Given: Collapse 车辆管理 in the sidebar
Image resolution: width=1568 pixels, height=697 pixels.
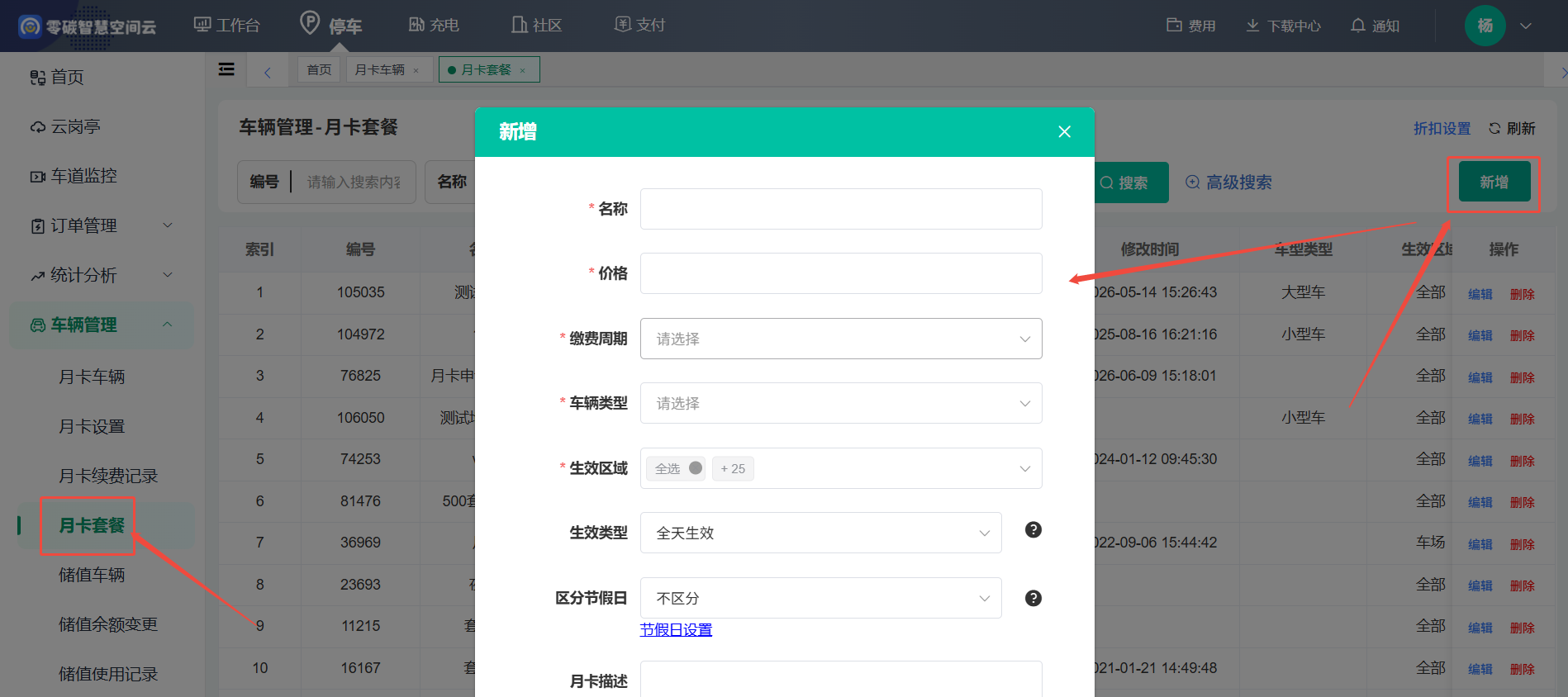Looking at the screenshot, I should [102, 325].
